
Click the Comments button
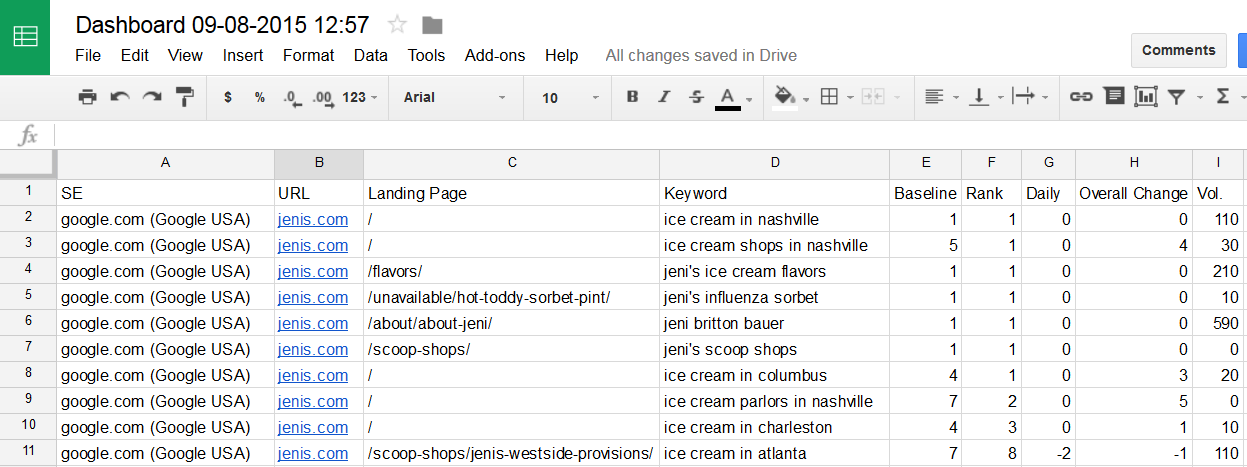pyautogui.click(x=1178, y=50)
